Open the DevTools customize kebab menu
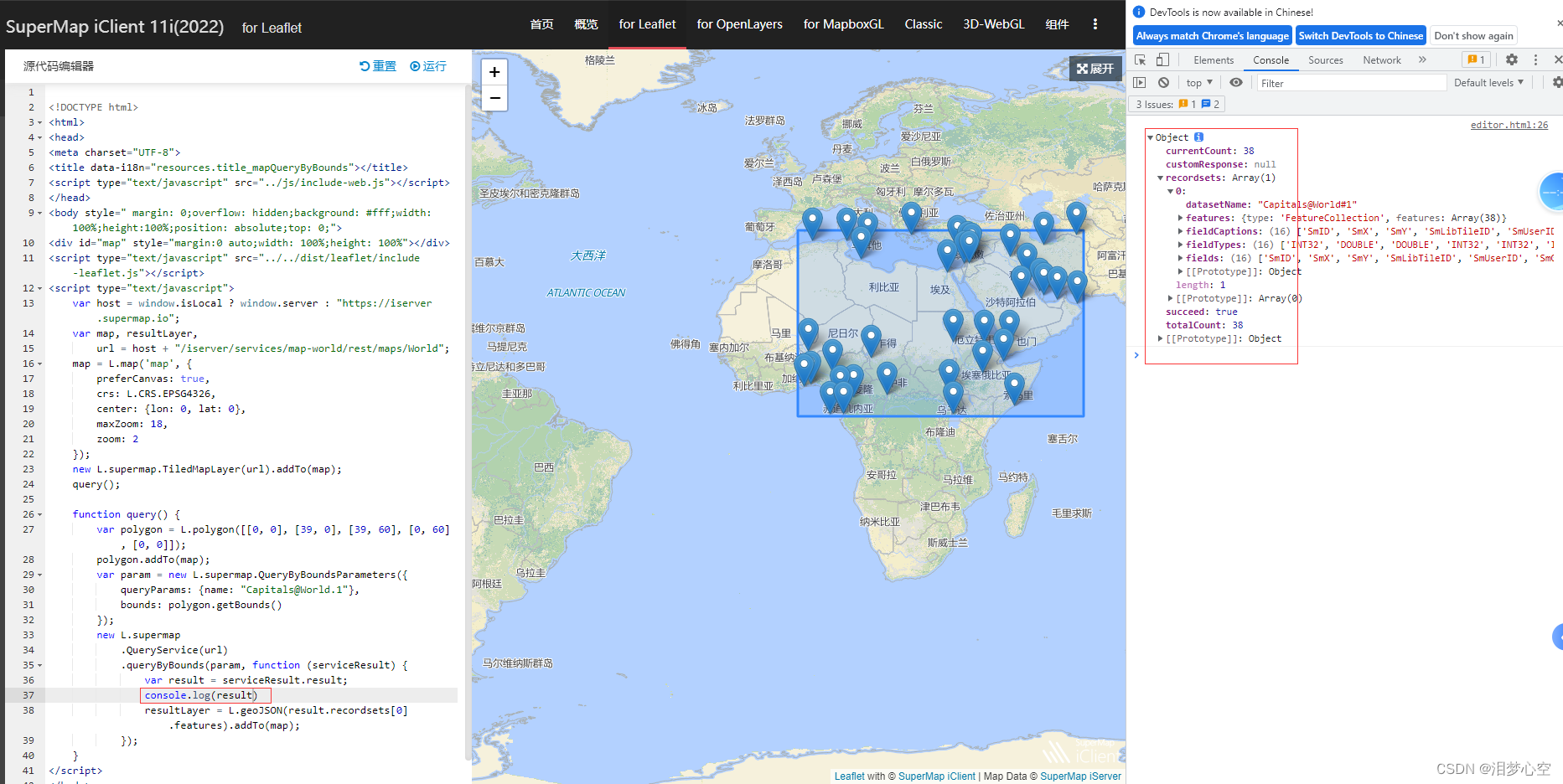The width and height of the screenshot is (1563, 784). (1535, 59)
